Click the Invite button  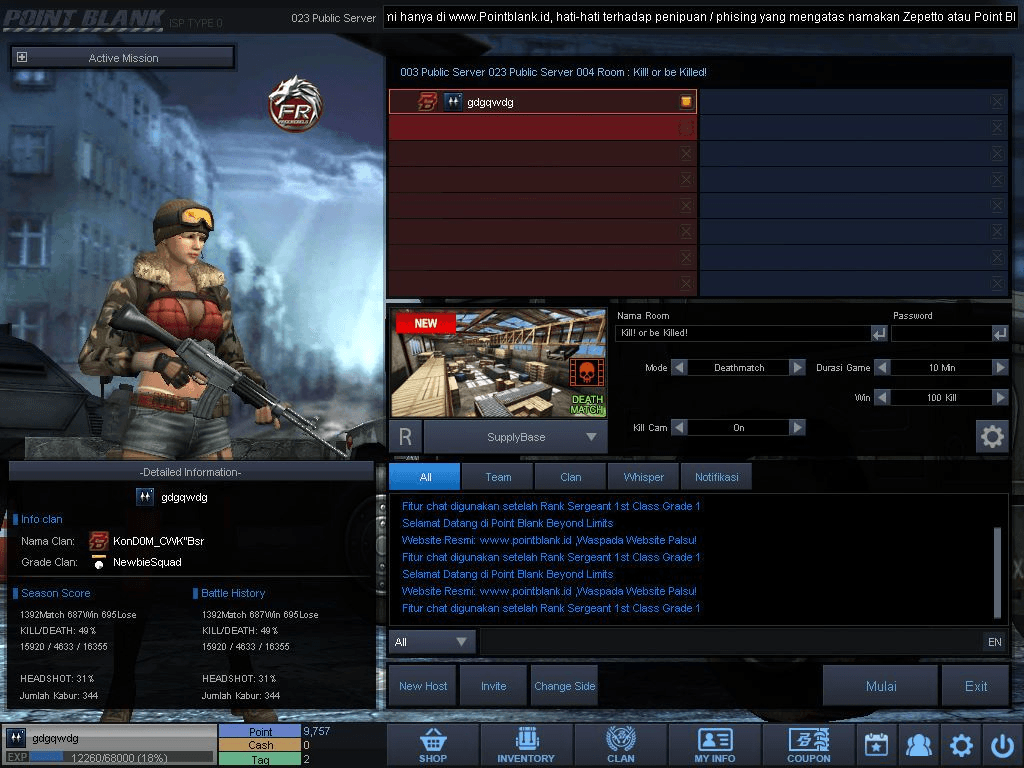point(494,686)
